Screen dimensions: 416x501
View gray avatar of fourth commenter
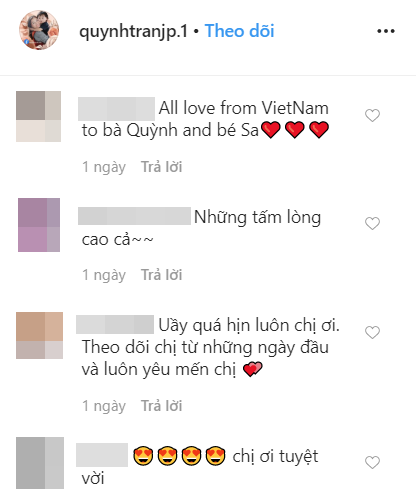[40, 463]
